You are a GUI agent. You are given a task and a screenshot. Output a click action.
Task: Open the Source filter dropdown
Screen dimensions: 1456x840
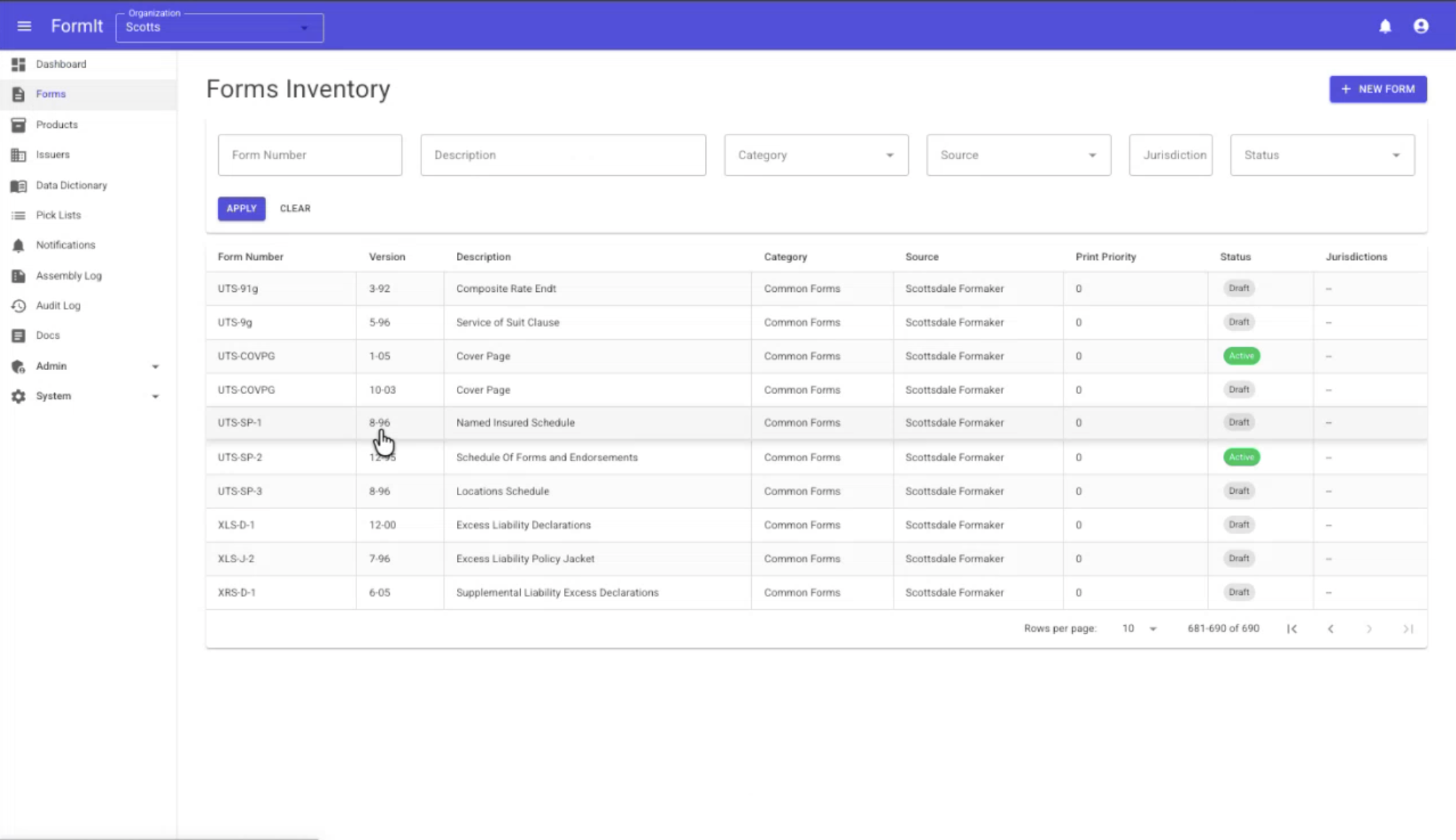(x=1019, y=155)
